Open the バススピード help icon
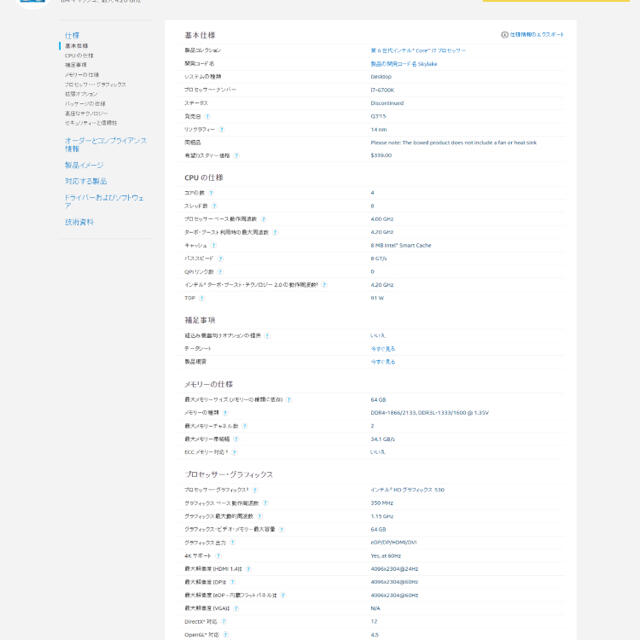 click(x=220, y=258)
